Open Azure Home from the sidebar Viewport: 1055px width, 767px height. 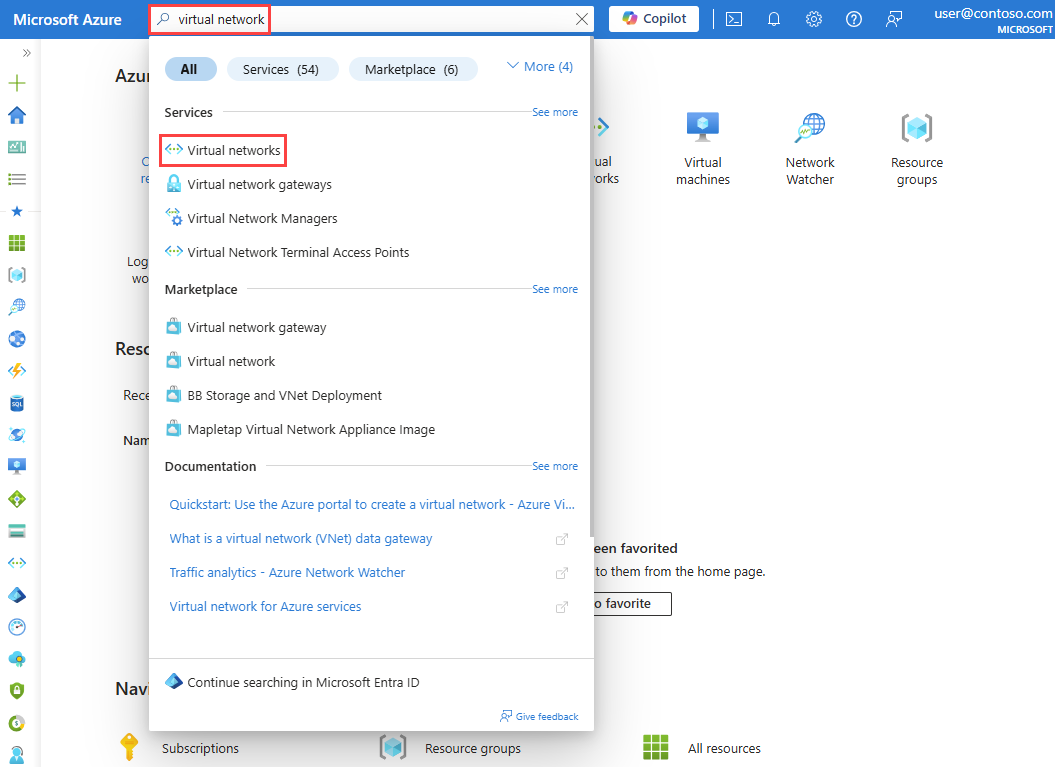pyautogui.click(x=16, y=115)
